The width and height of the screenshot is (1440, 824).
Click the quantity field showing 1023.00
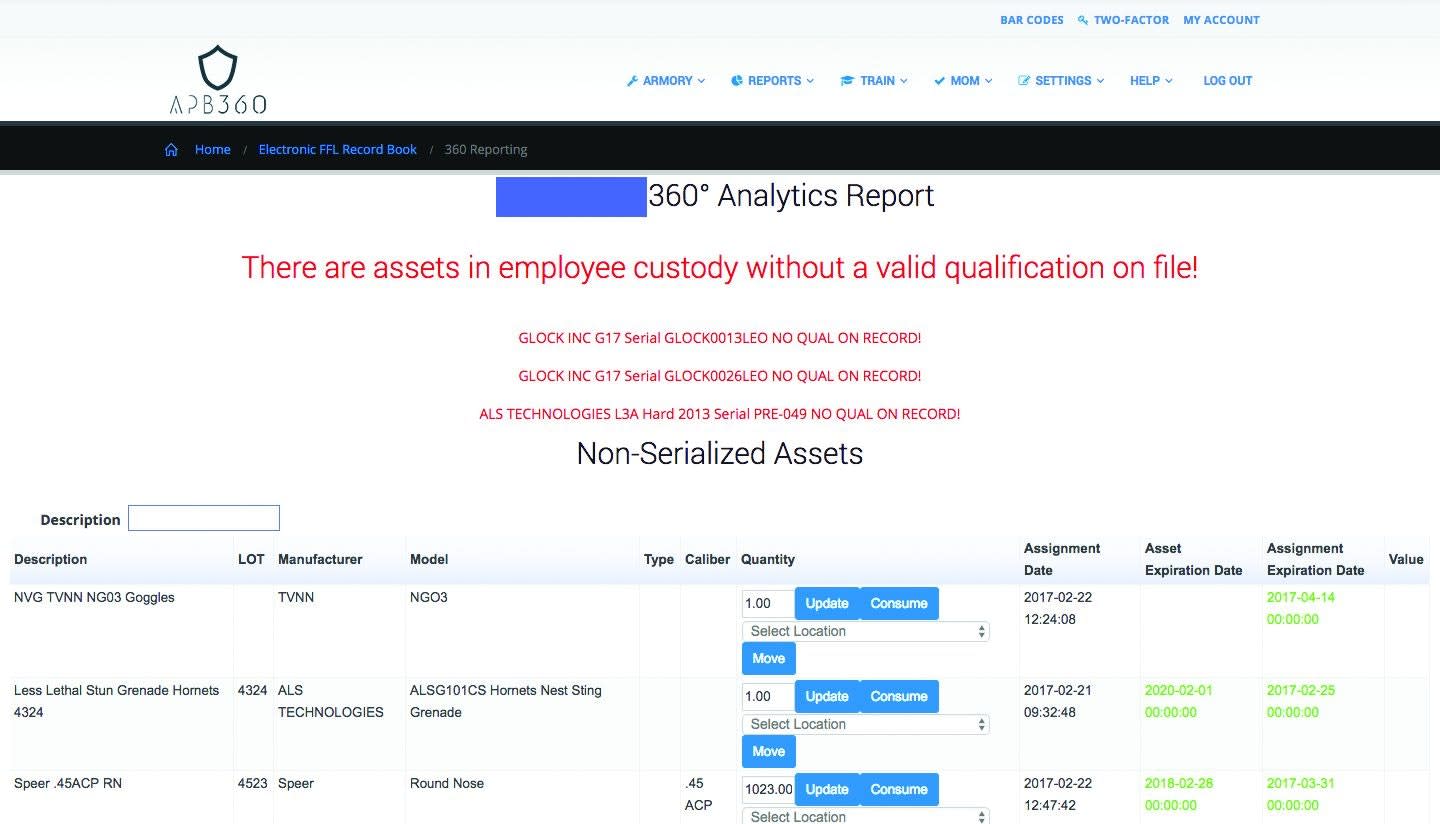click(x=768, y=790)
